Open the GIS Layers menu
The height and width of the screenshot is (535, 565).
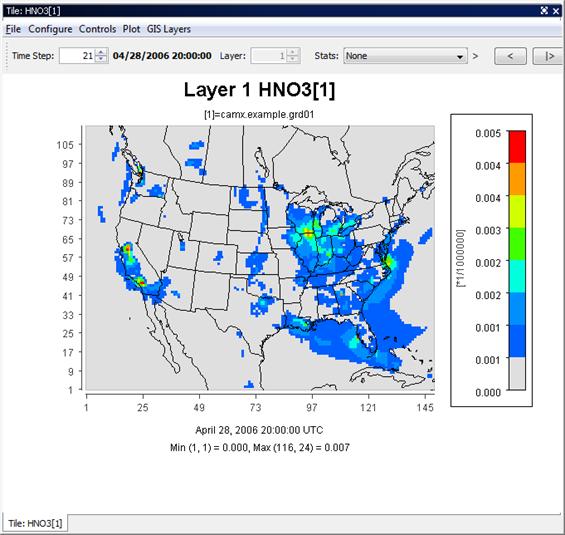click(x=169, y=29)
